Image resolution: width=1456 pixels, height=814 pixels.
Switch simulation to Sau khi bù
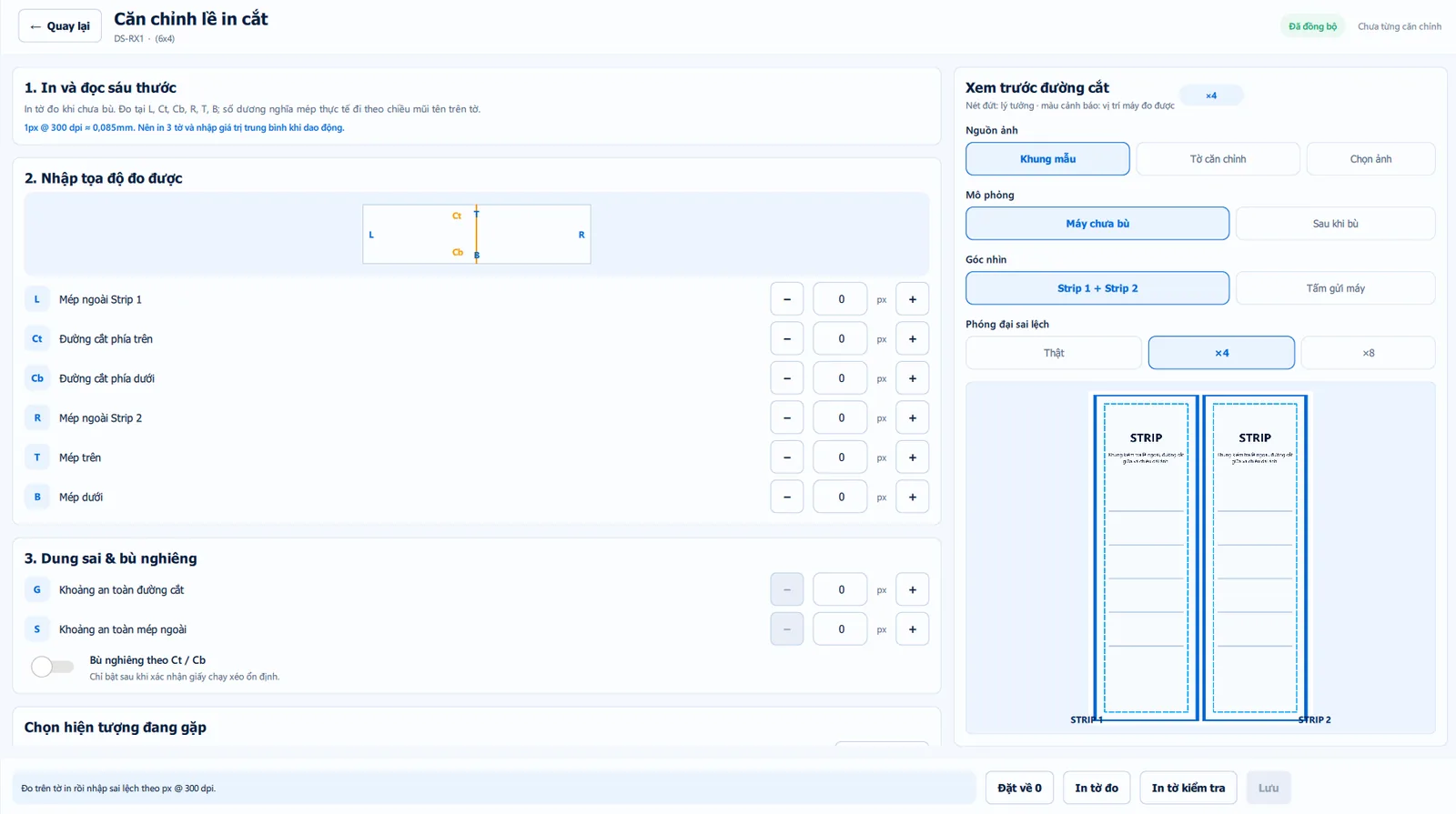[x=1335, y=224]
